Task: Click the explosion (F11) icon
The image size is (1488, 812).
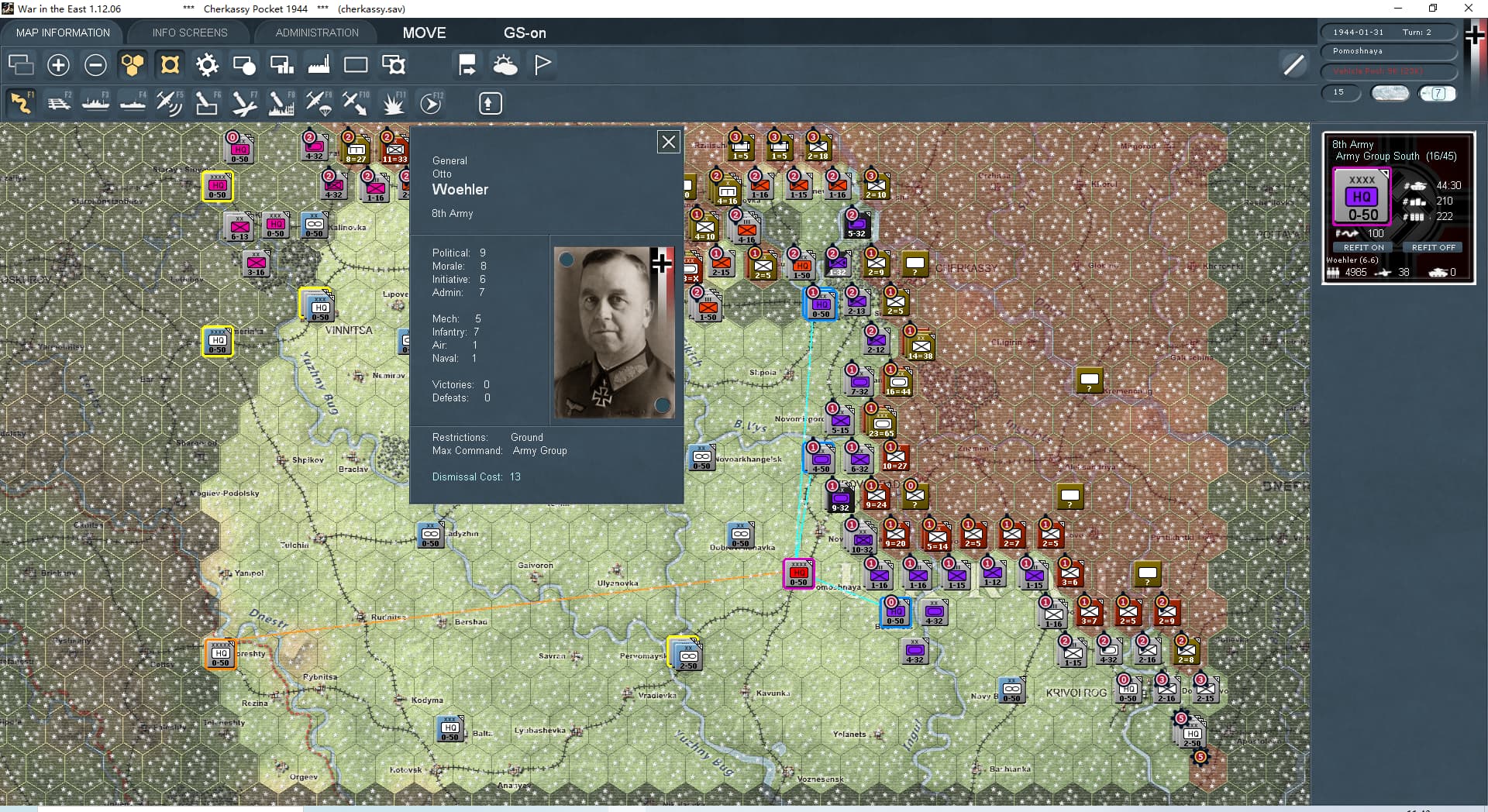Action: [394, 102]
